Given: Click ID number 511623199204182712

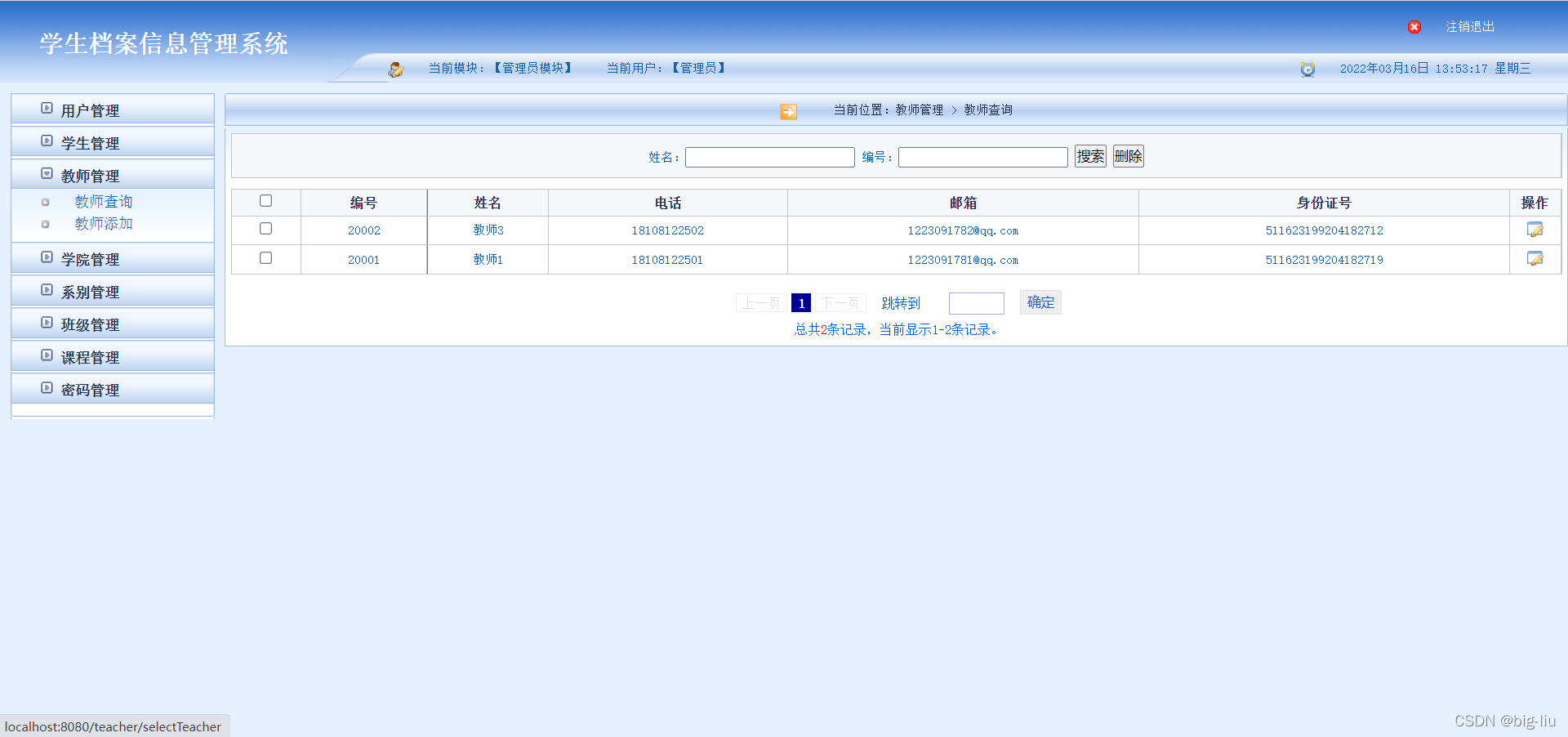Looking at the screenshot, I should click(1325, 230).
